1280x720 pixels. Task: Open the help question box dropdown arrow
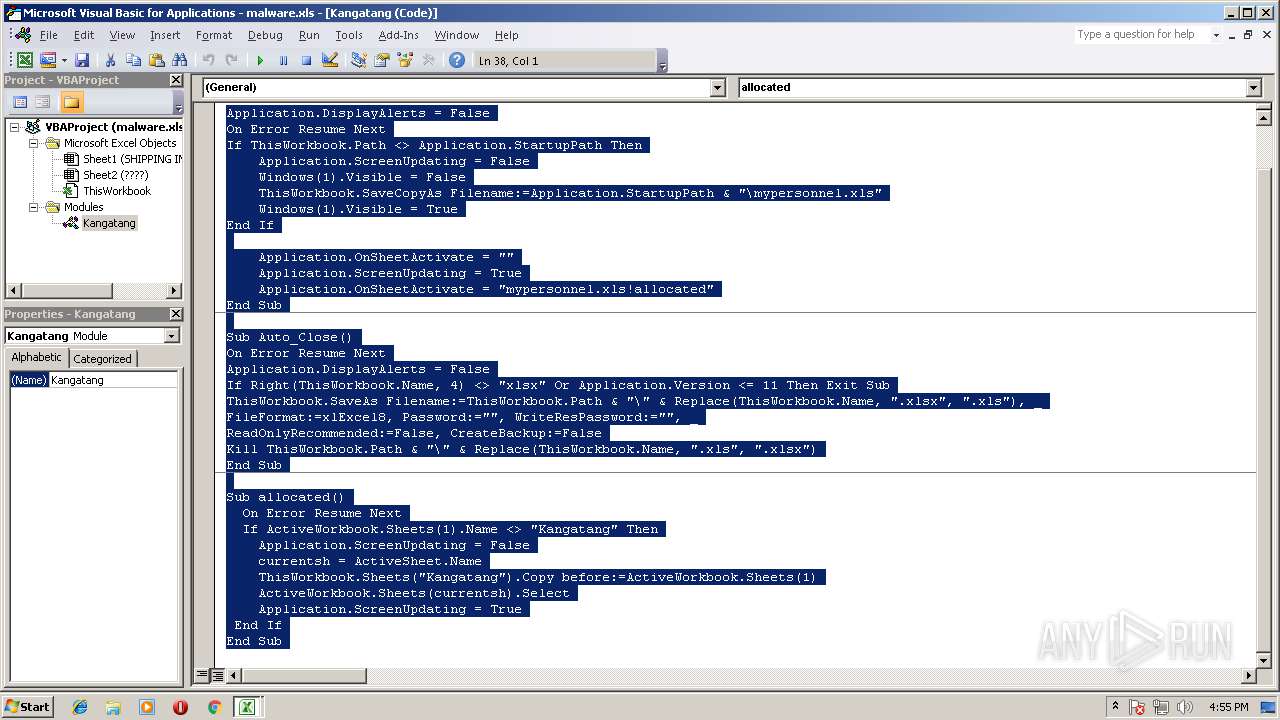pyautogui.click(x=1216, y=35)
